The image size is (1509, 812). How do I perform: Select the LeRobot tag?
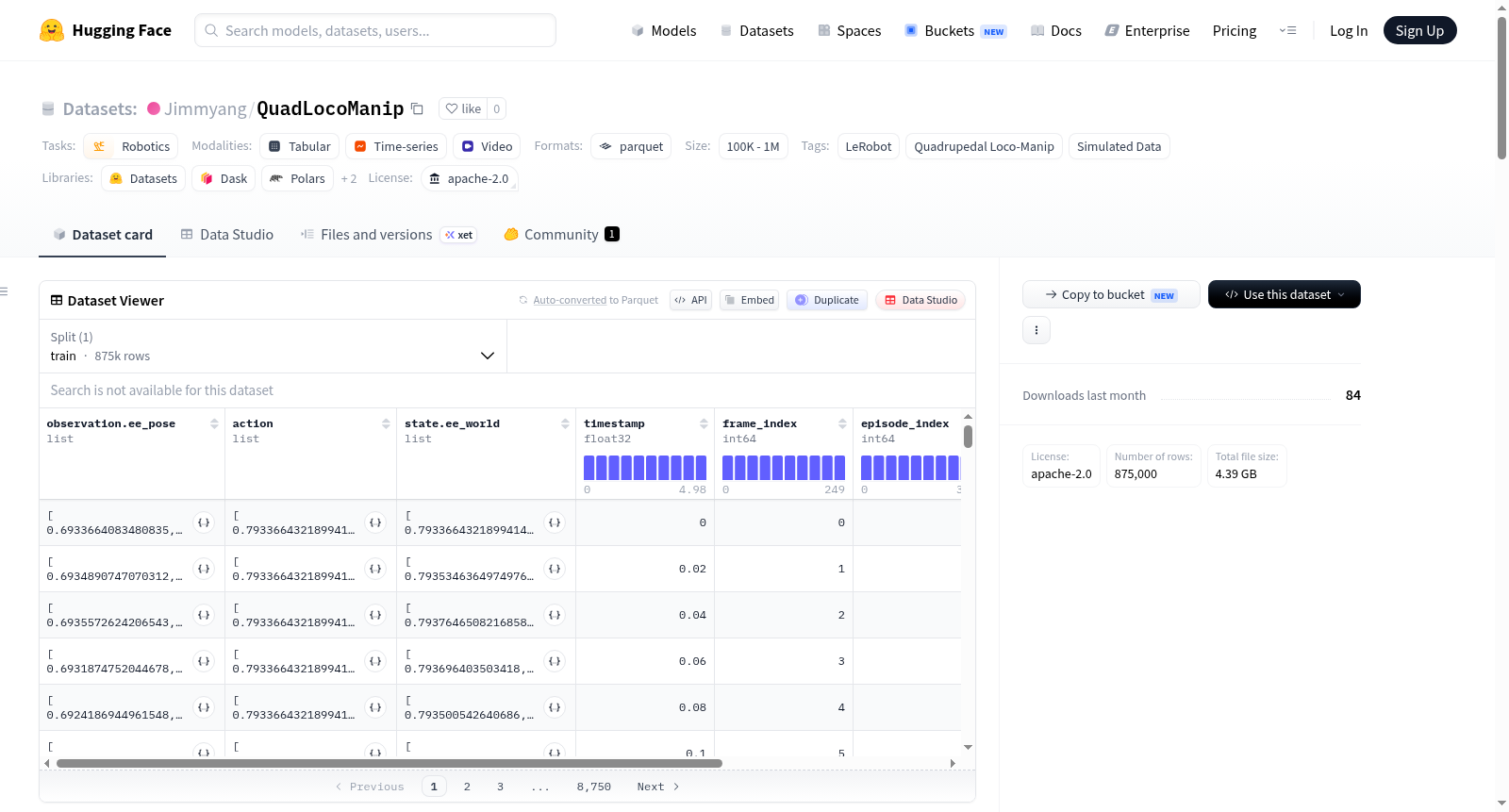point(869,146)
